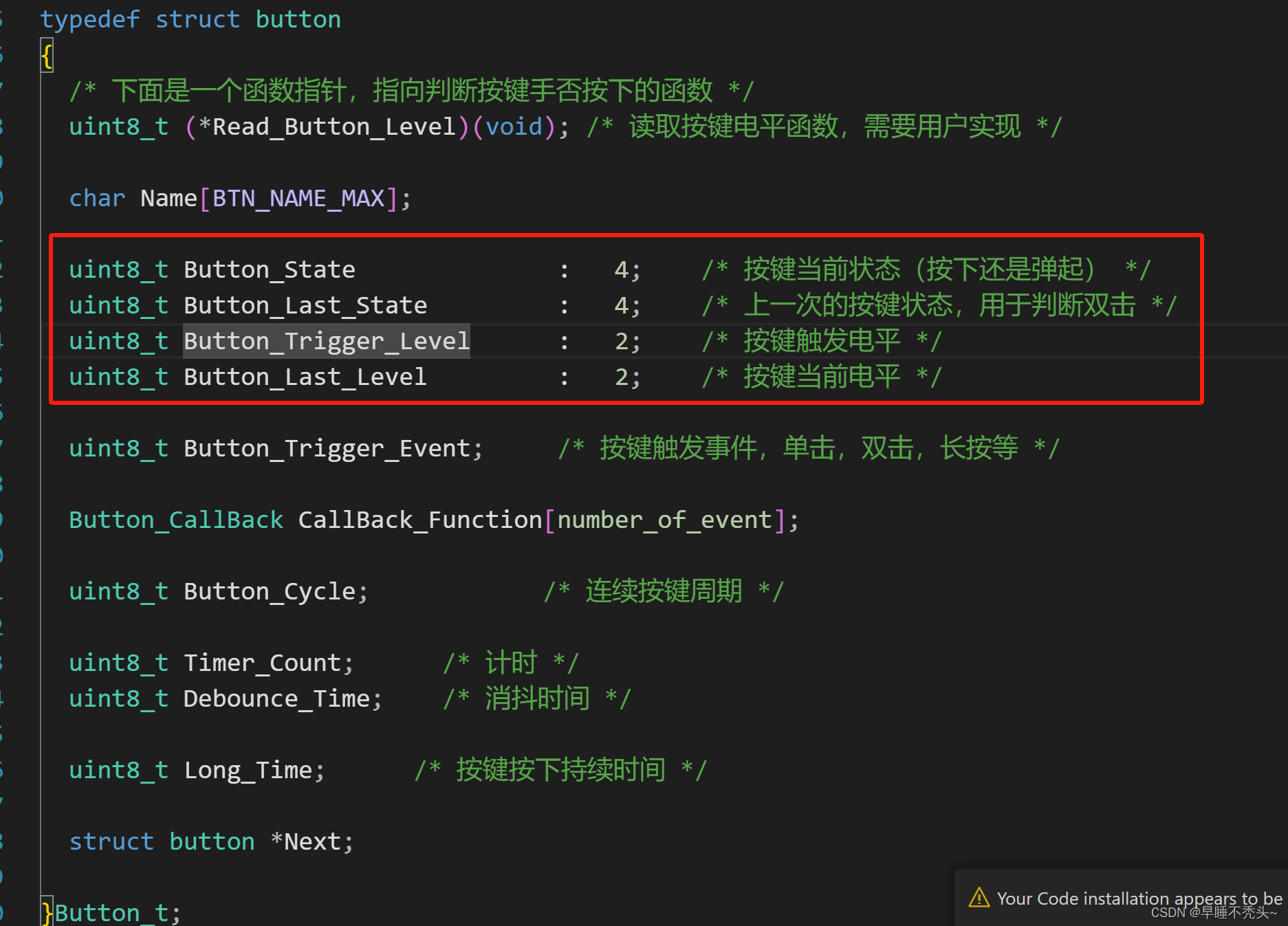Click the number_of_event identifier
1288x926 pixels.
point(664,520)
